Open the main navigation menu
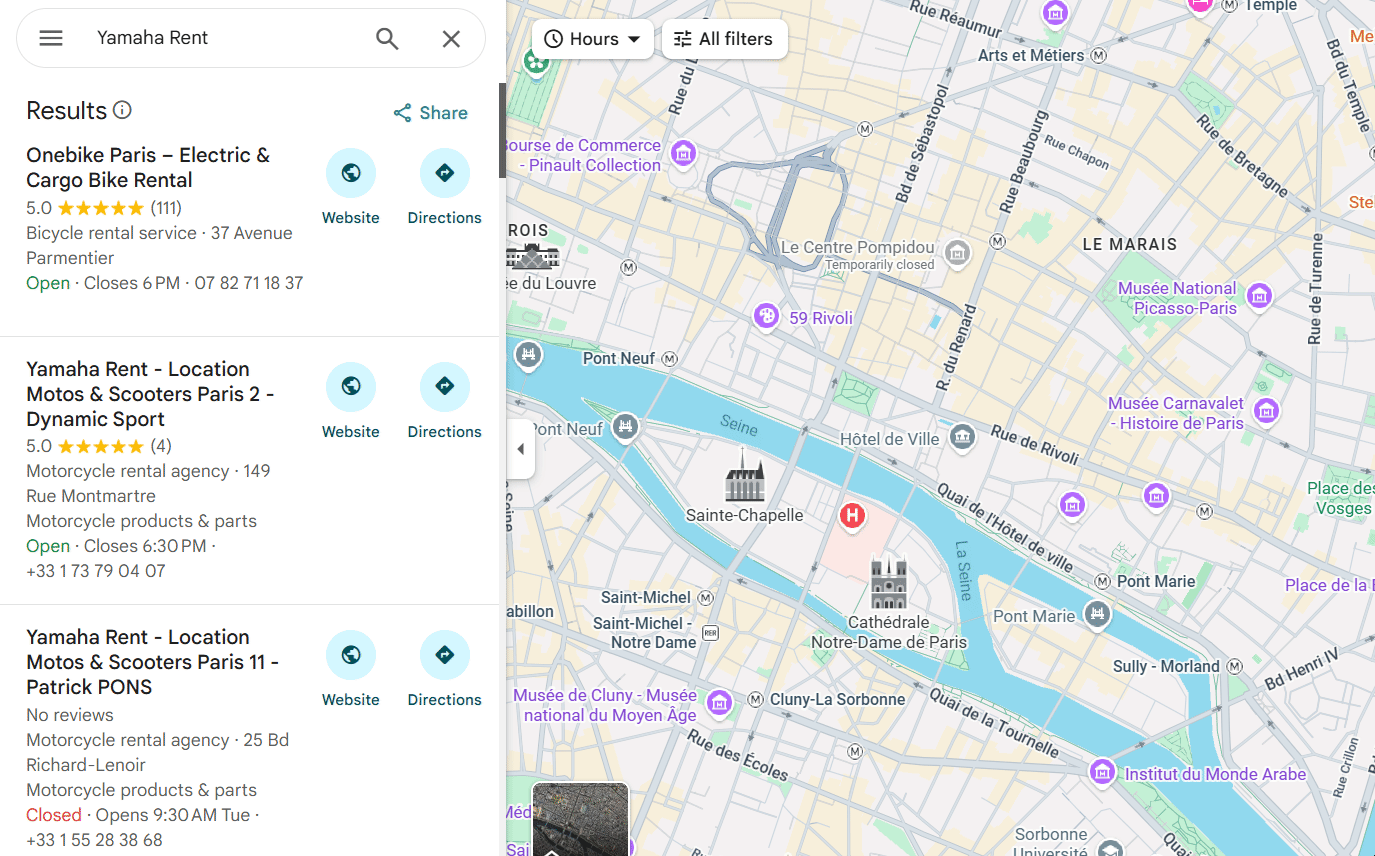The width and height of the screenshot is (1375, 856). pos(50,38)
